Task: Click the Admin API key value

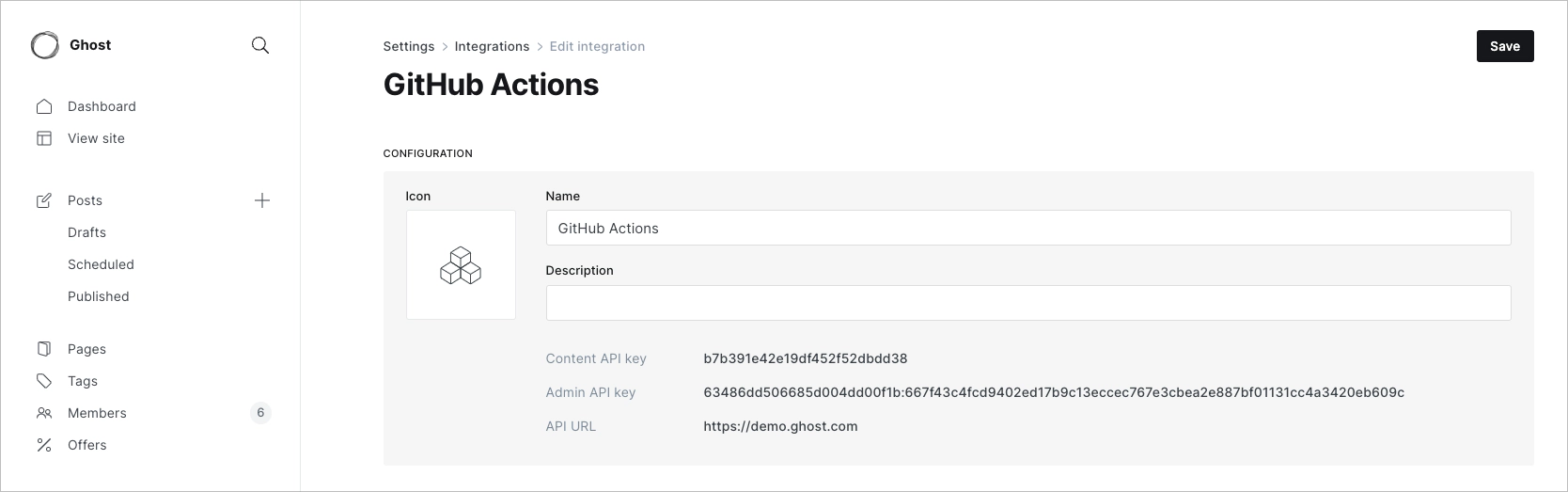Action: pyautogui.click(x=1054, y=392)
